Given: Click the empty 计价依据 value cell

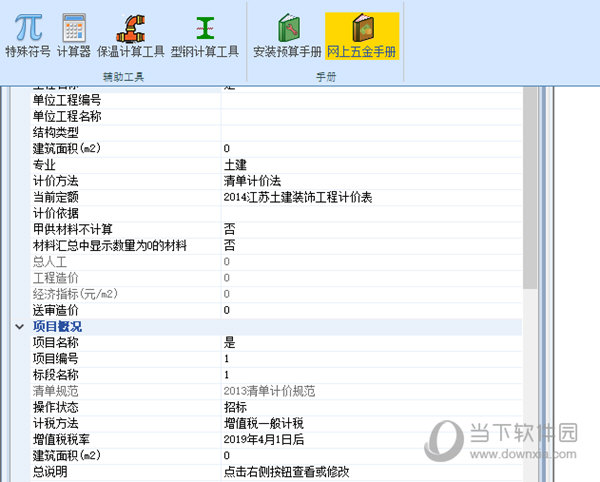Looking at the screenshot, I should point(372,213).
